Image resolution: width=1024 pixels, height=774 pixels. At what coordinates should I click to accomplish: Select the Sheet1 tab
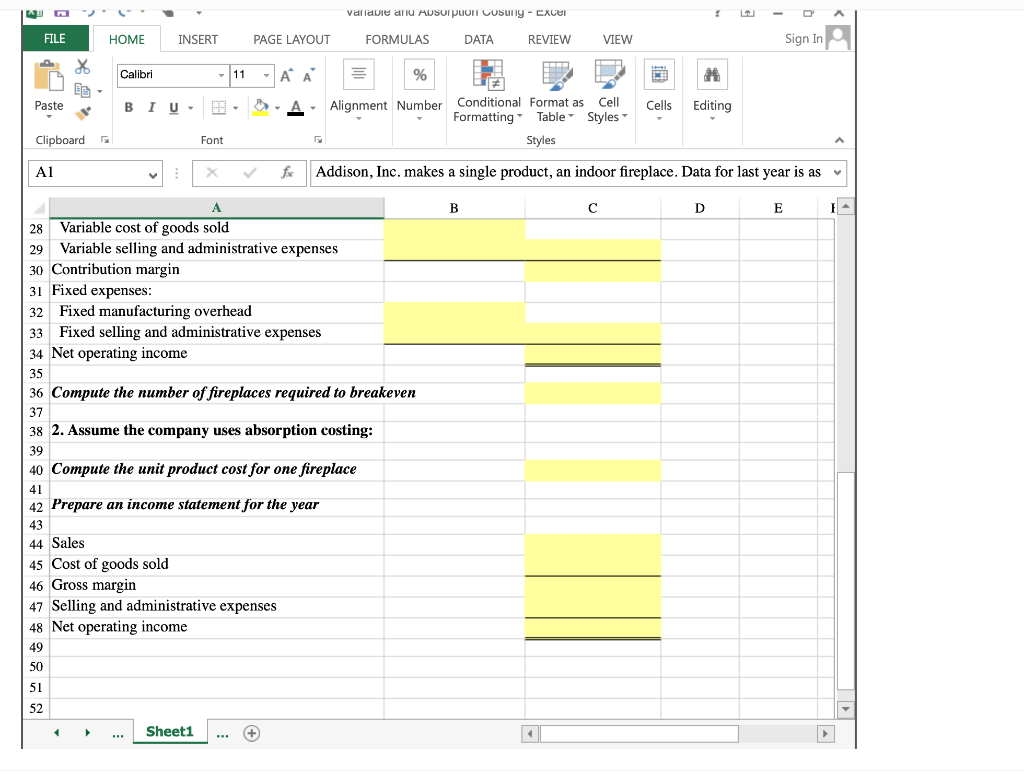pos(170,731)
